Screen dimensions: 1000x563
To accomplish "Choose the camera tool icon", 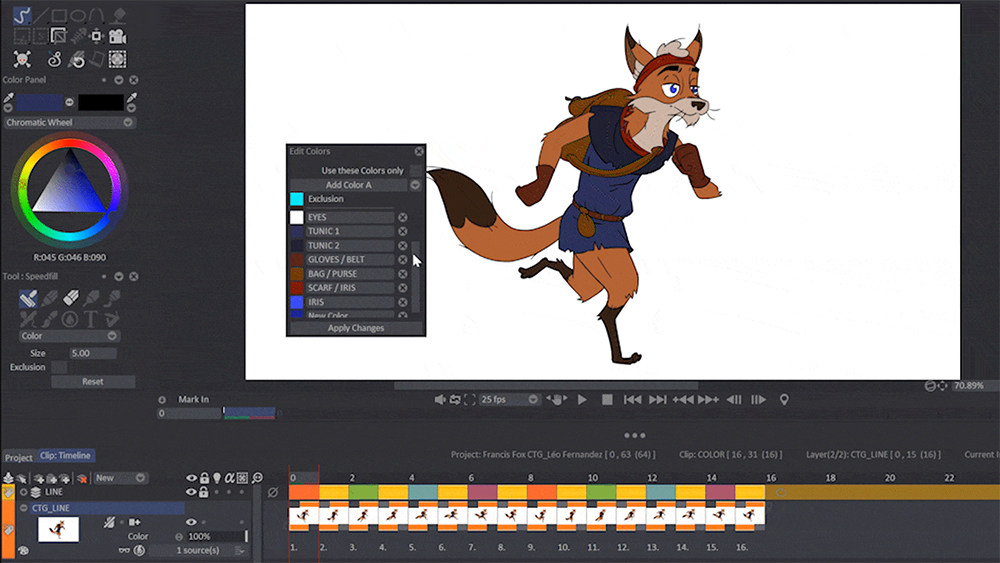I will (117, 36).
